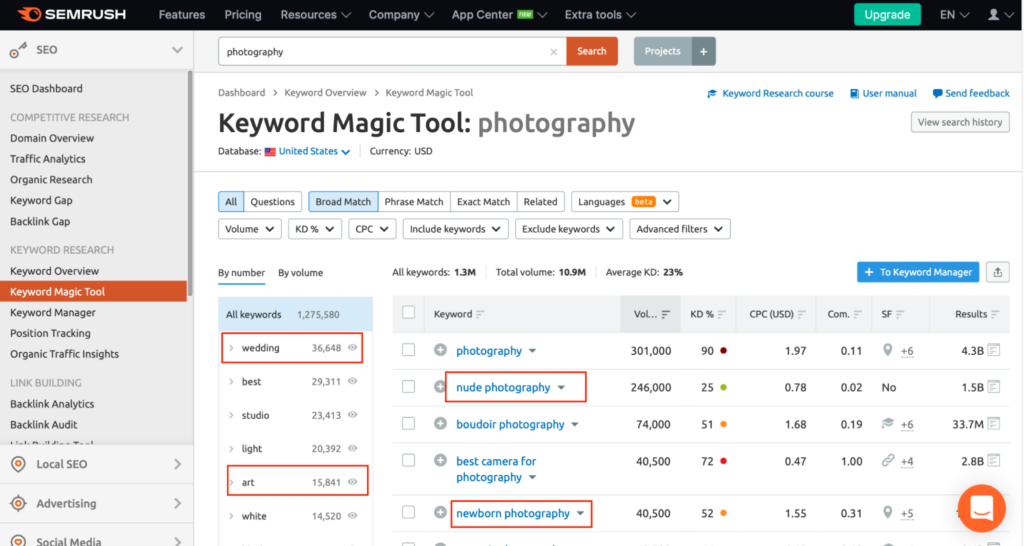This screenshot has width=1024, height=546.
Task: Select the Exact Match tab
Action: tap(483, 202)
